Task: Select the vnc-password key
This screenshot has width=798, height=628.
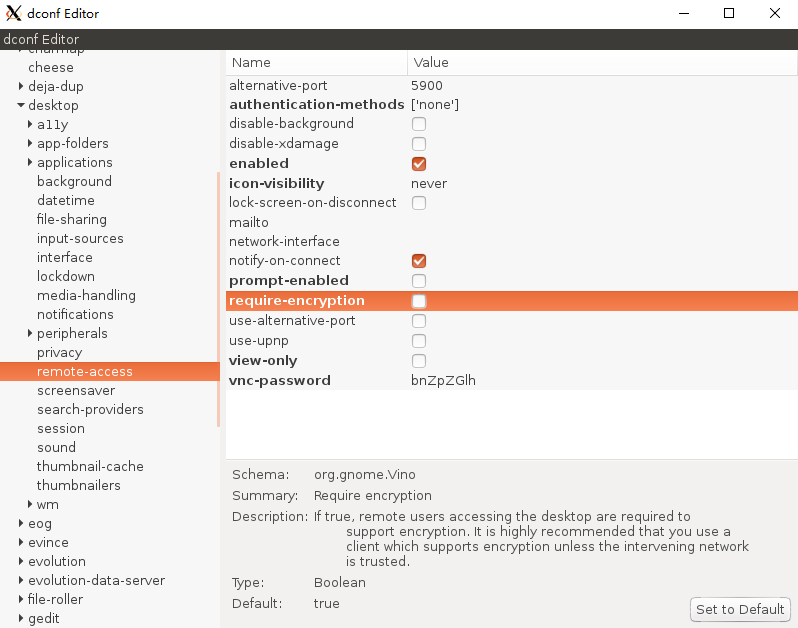Action: pyautogui.click(x=279, y=380)
